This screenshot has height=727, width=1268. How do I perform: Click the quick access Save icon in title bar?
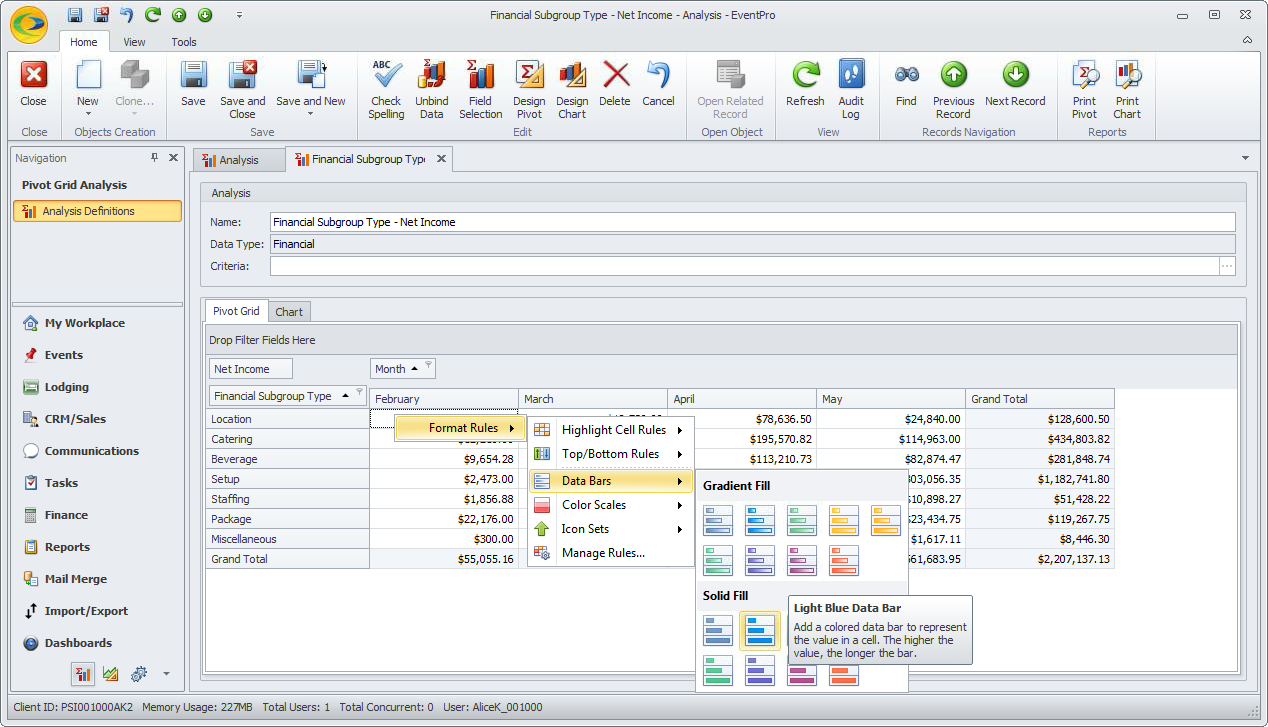[76, 15]
